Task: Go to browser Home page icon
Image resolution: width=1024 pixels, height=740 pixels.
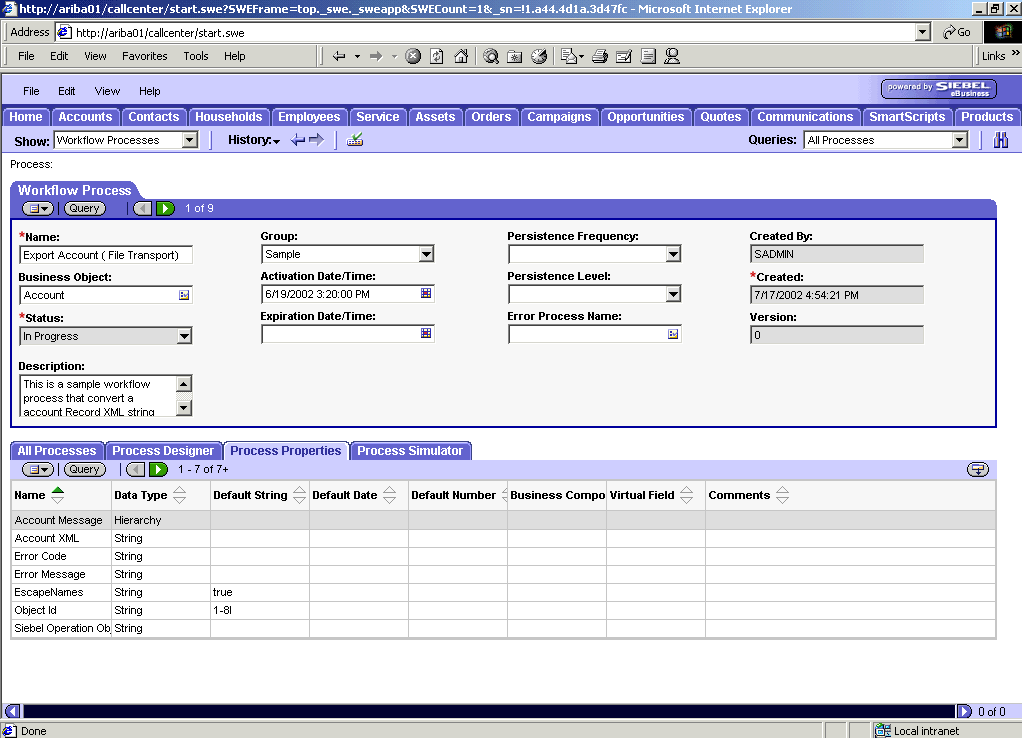Action: click(x=461, y=56)
